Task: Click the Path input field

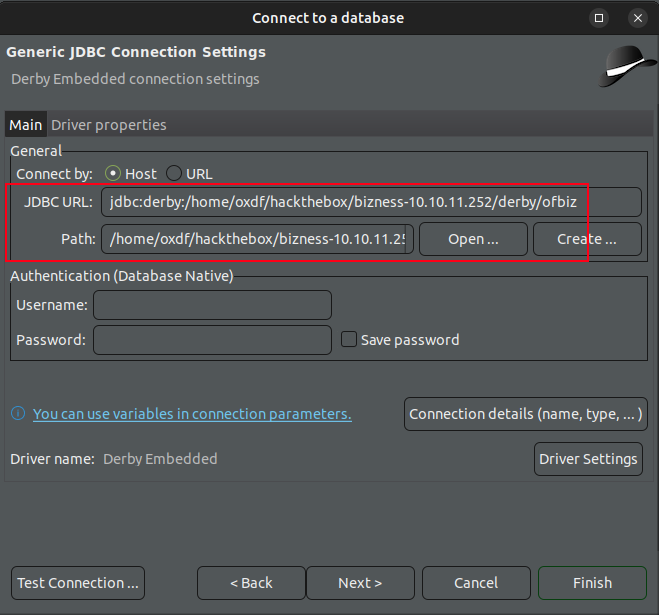Action: tap(257, 239)
